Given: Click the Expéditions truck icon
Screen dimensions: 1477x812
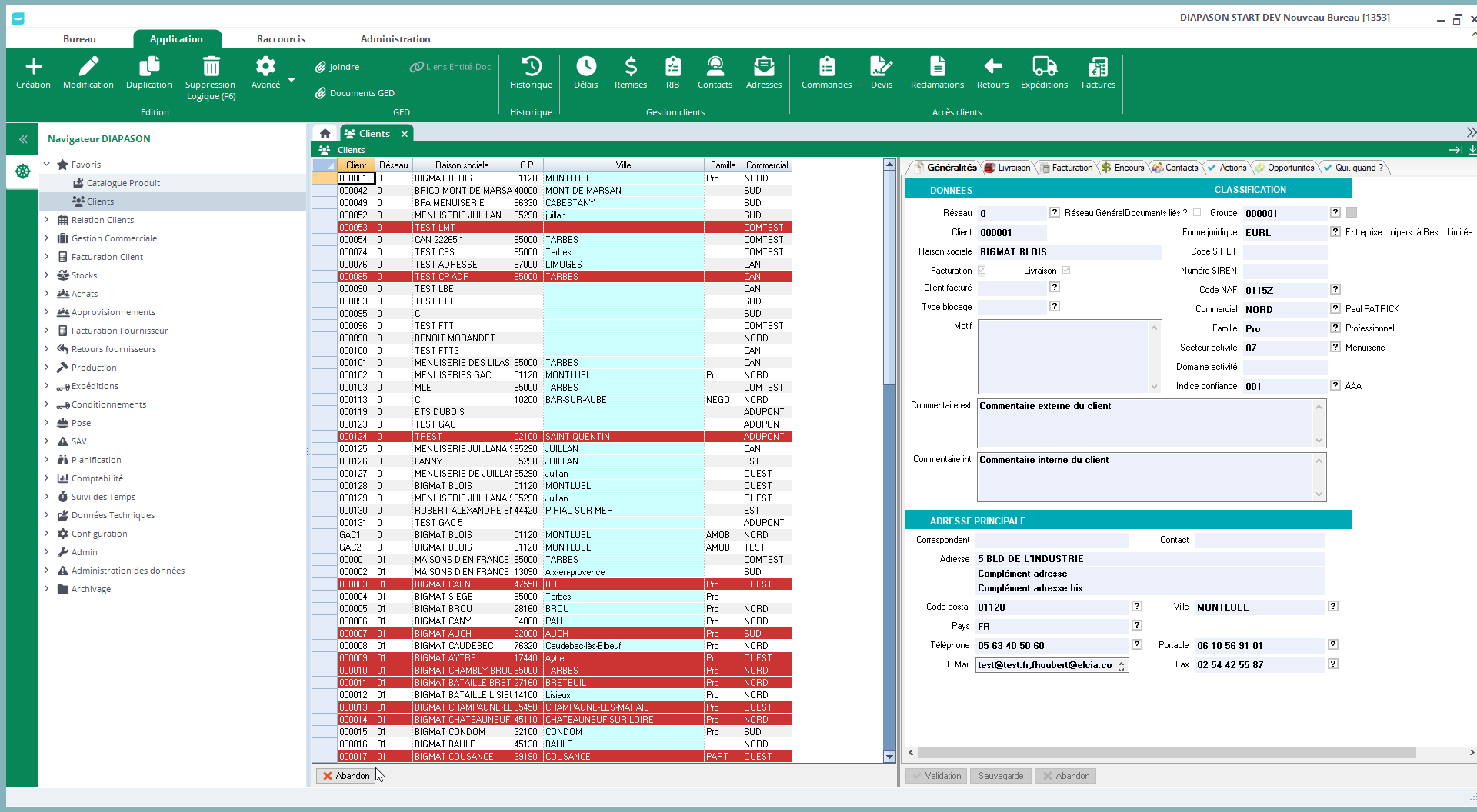Looking at the screenshot, I should [x=1044, y=67].
